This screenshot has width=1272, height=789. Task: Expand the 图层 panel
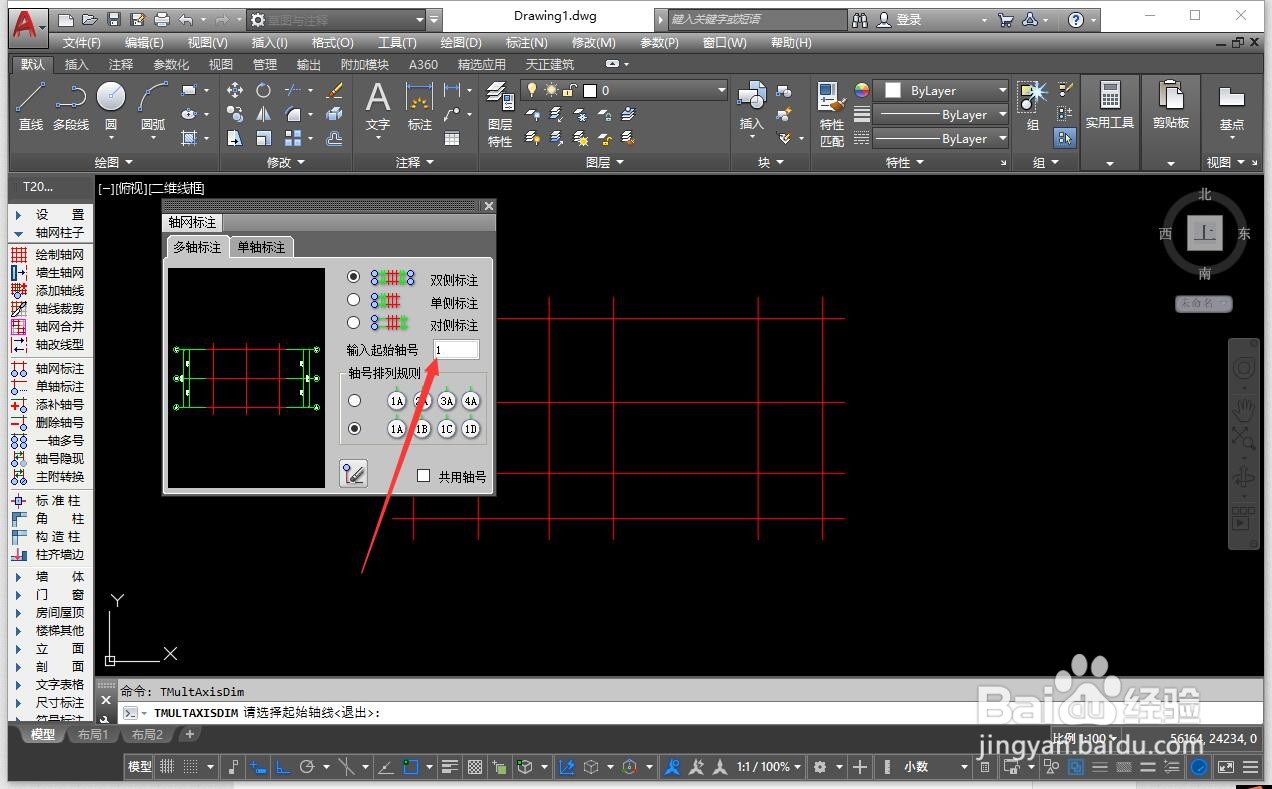[604, 162]
